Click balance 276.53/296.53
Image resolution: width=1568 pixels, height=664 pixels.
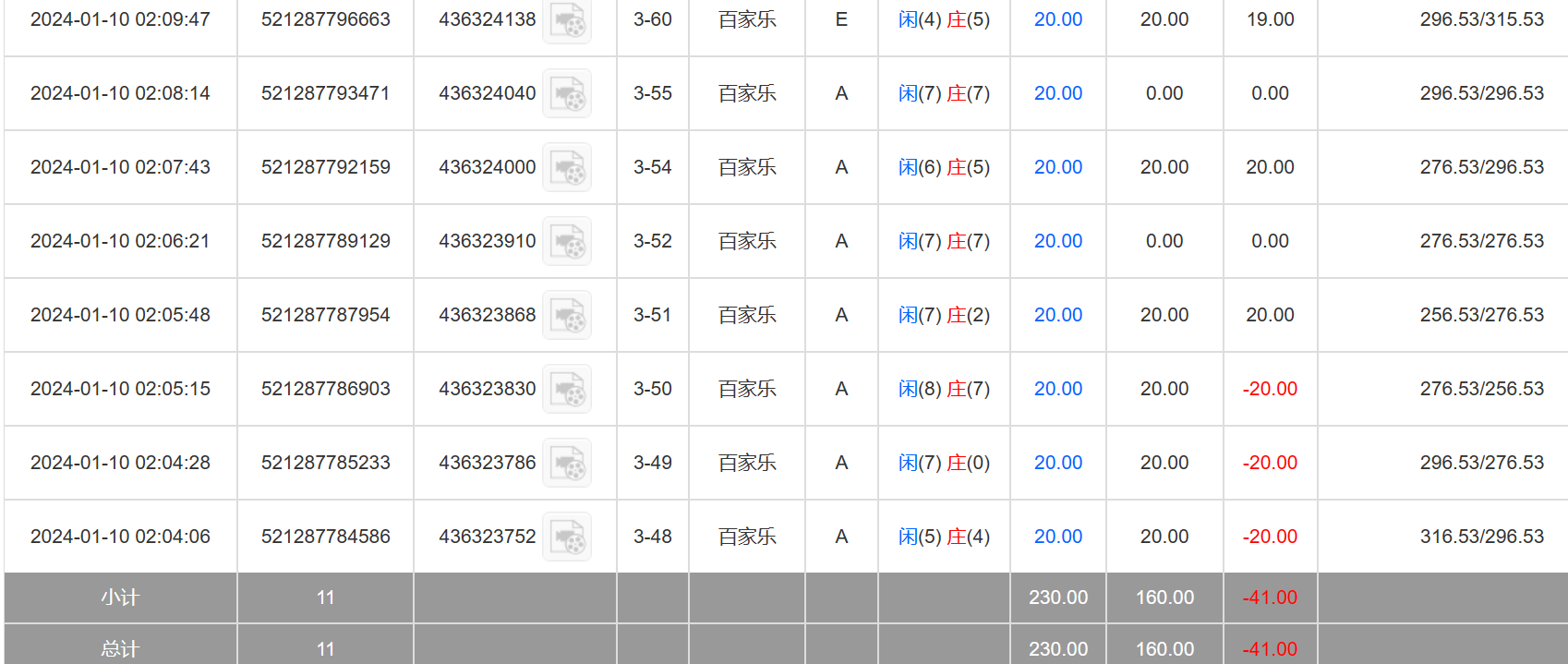[1482, 167]
